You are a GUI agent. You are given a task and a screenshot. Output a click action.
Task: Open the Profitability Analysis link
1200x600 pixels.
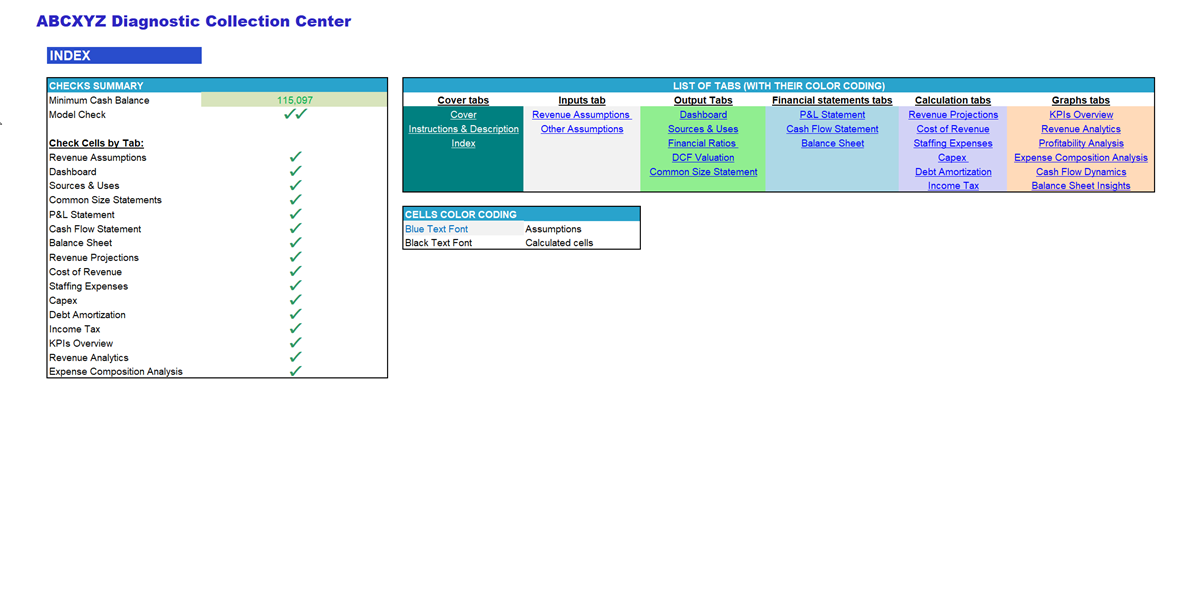click(x=1081, y=143)
